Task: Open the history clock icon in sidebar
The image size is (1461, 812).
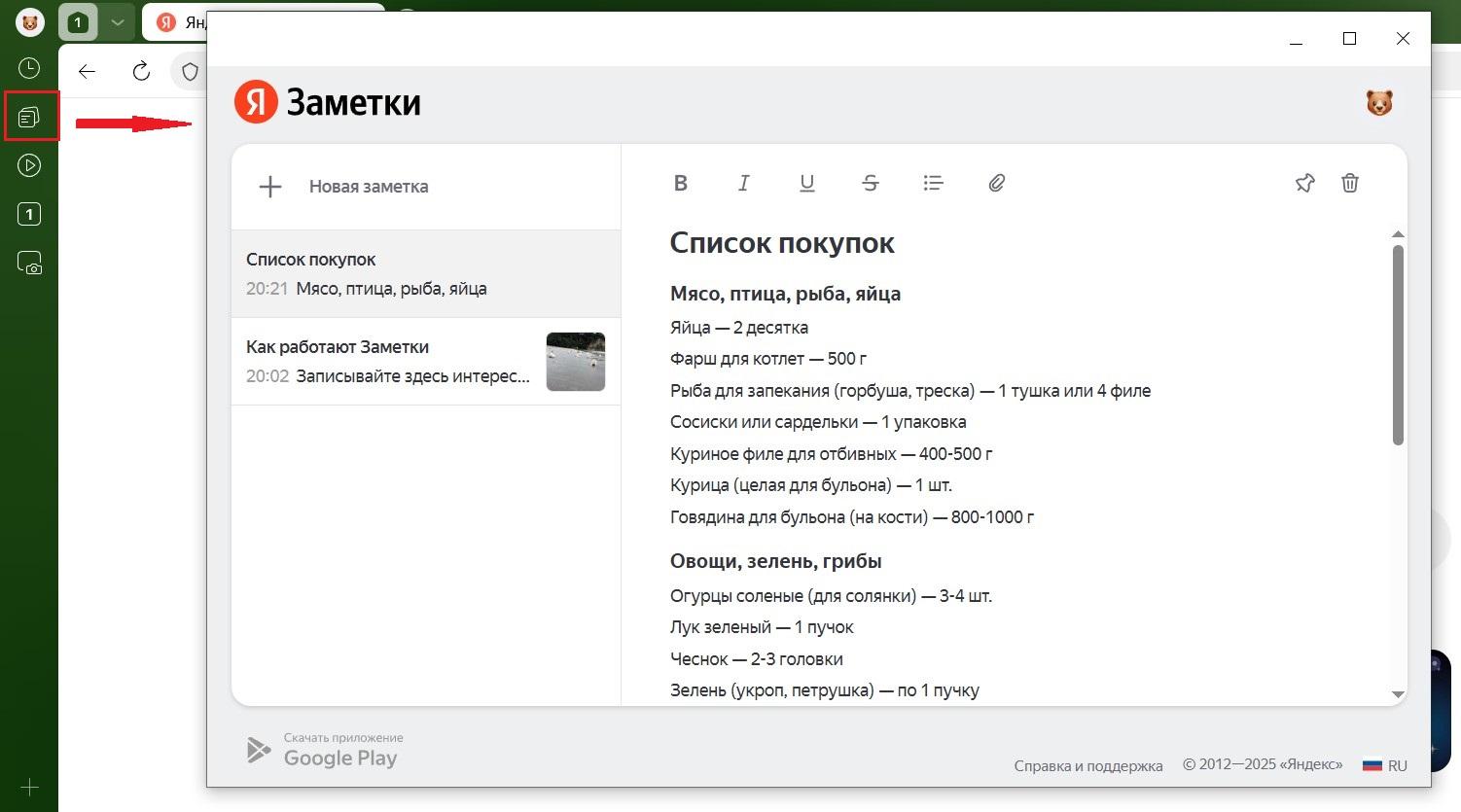Action: click(x=30, y=68)
